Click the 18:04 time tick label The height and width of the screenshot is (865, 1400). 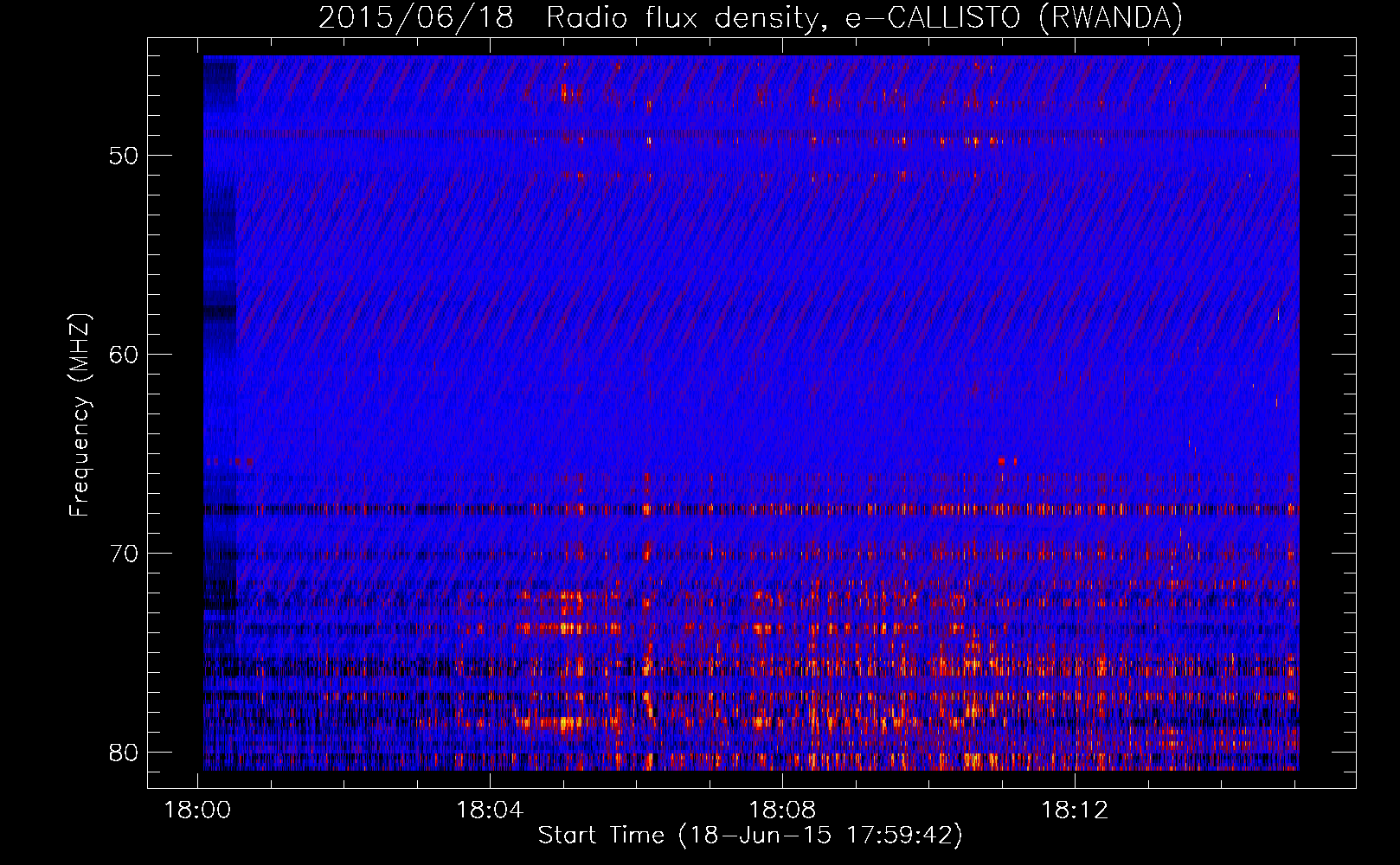point(490,811)
